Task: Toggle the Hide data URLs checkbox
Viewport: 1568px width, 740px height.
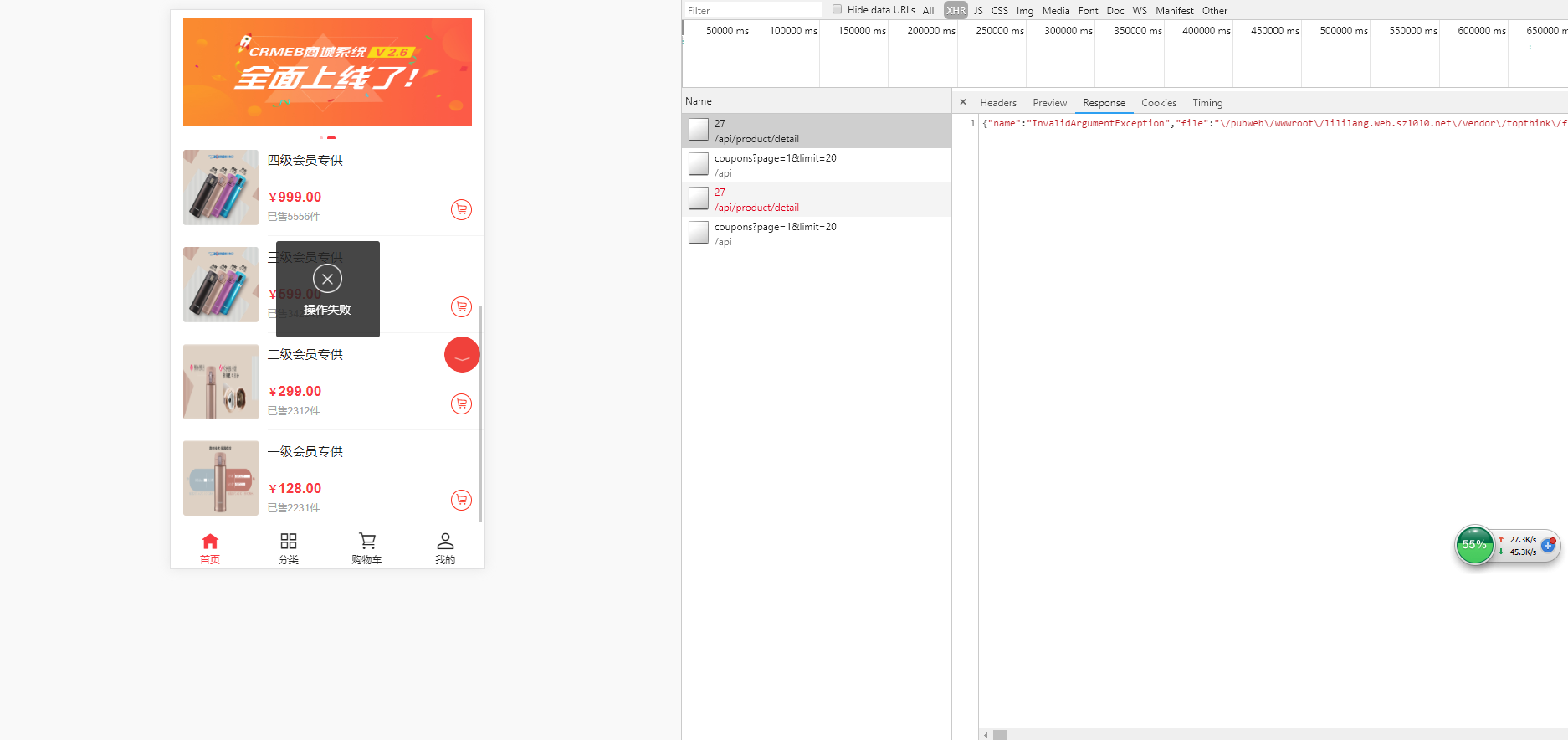Action: click(x=837, y=9)
